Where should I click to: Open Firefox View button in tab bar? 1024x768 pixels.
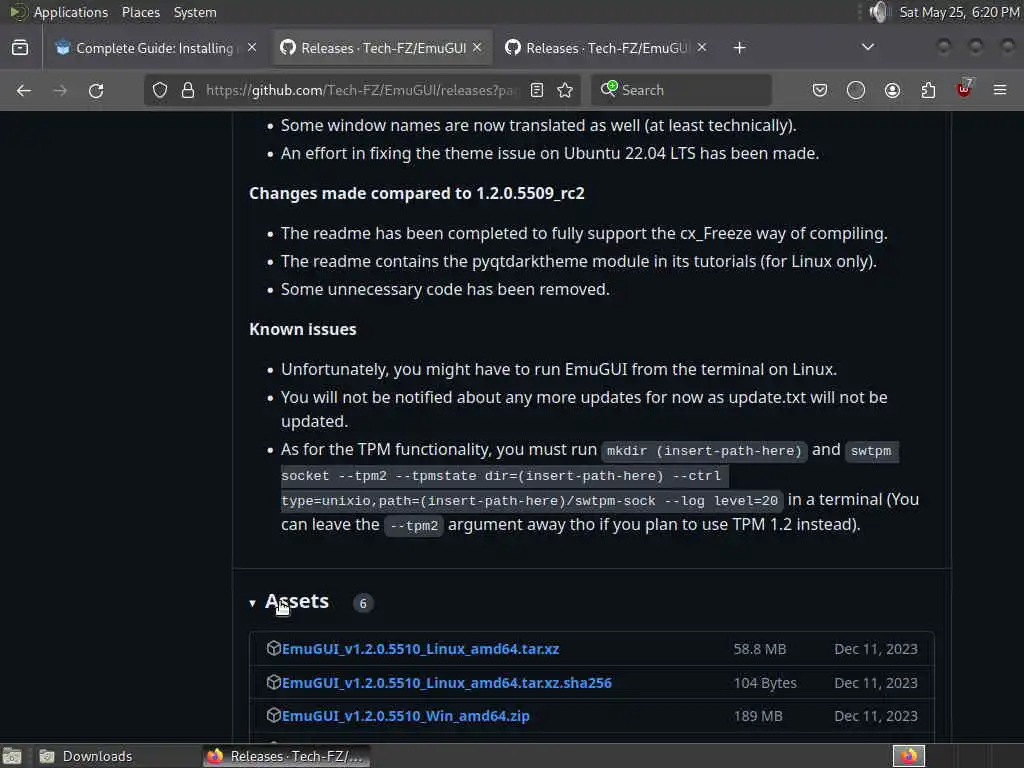(x=20, y=48)
